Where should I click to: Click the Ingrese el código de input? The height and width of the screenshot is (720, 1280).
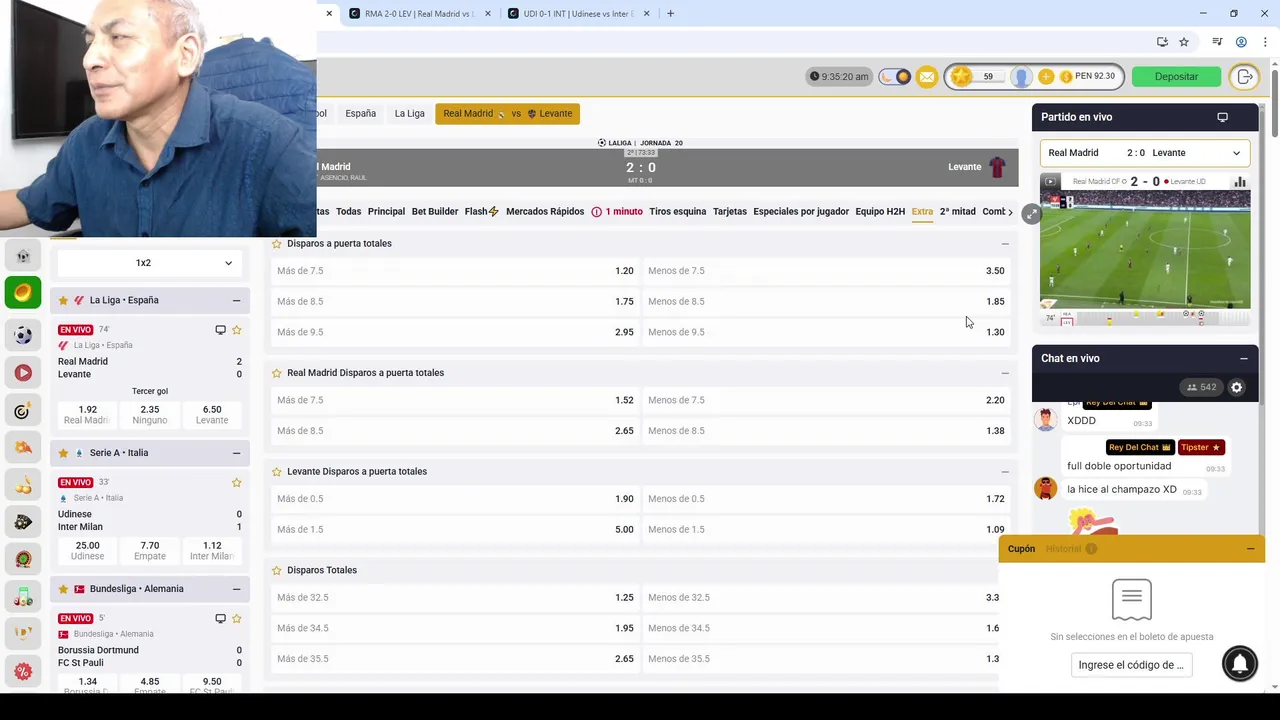[1131, 665]
